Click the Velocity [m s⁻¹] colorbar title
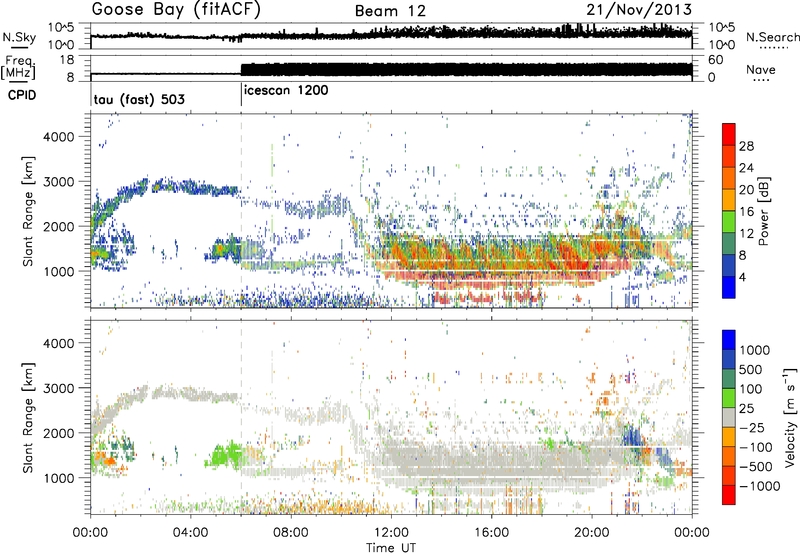800x554 pixels. click(790, 417)
